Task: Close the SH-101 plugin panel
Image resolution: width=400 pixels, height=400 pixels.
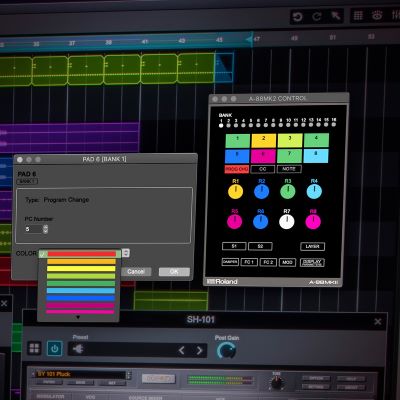Action: [x=378, y=321]
